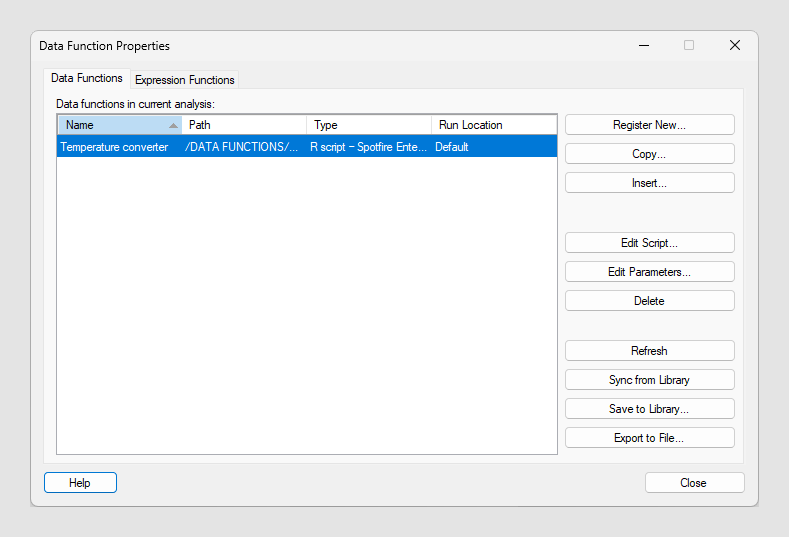Minimize the Data Function Properties window

coord(644,45)
